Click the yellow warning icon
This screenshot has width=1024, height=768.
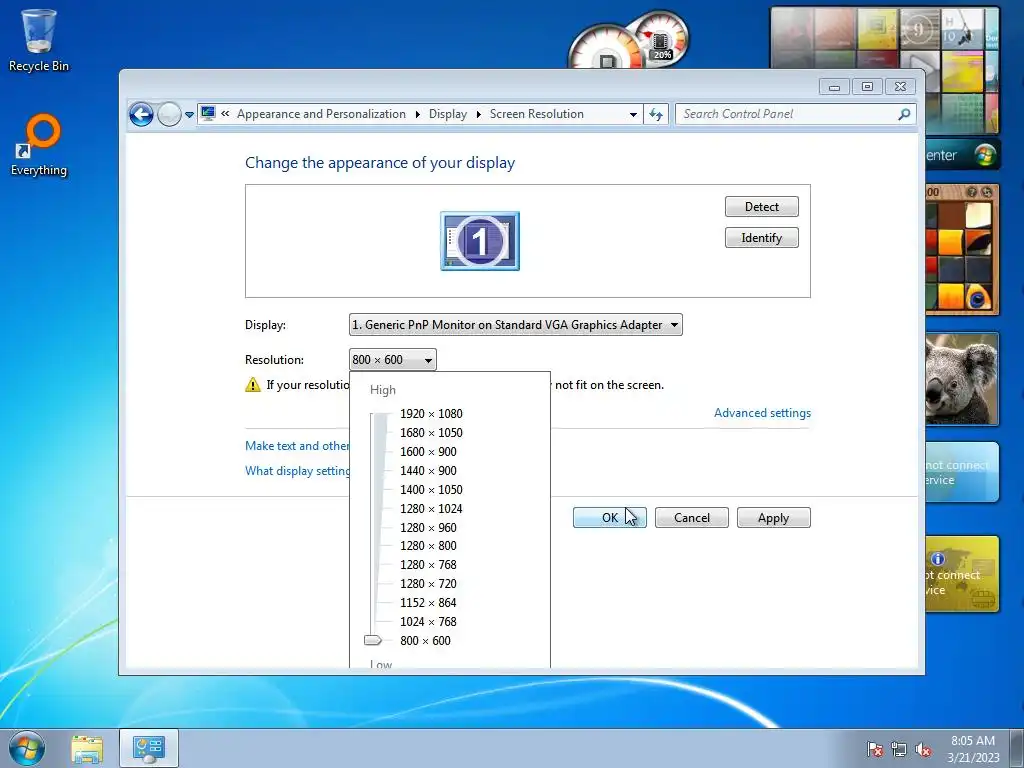(253, 385)
